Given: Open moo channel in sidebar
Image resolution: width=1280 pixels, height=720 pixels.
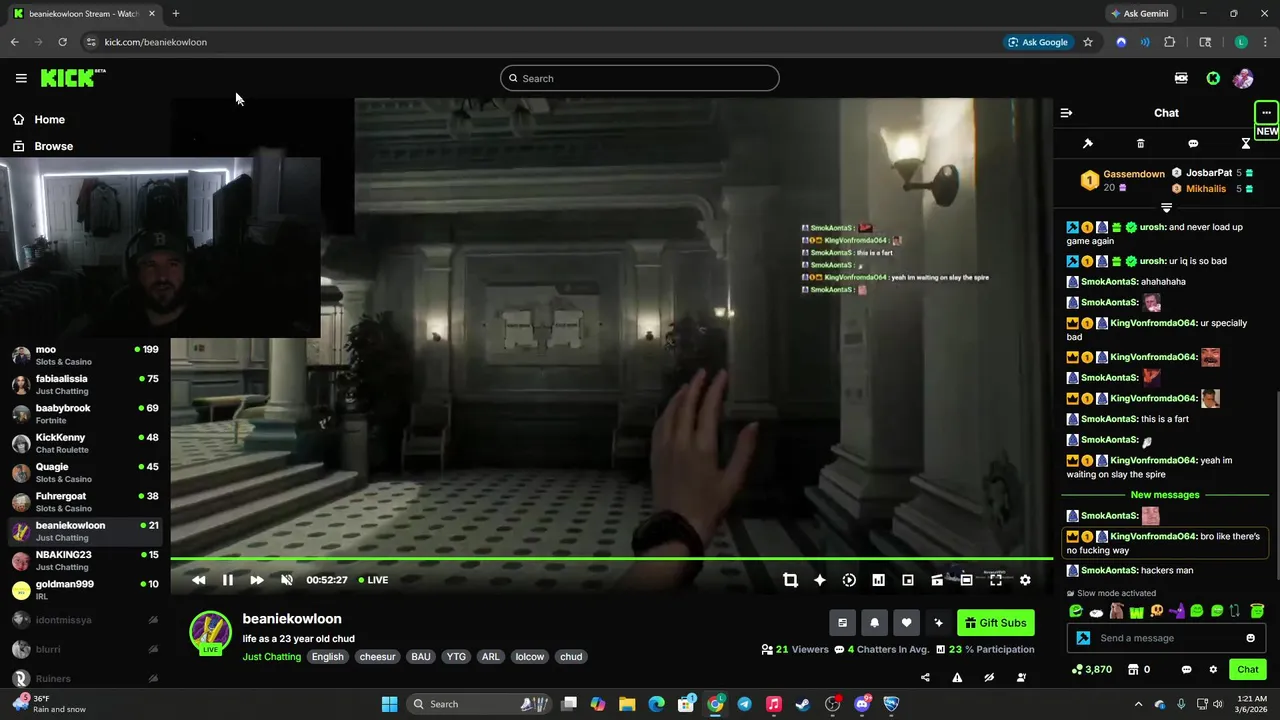Looking at the screenshot, I should [x=85, y=355].
